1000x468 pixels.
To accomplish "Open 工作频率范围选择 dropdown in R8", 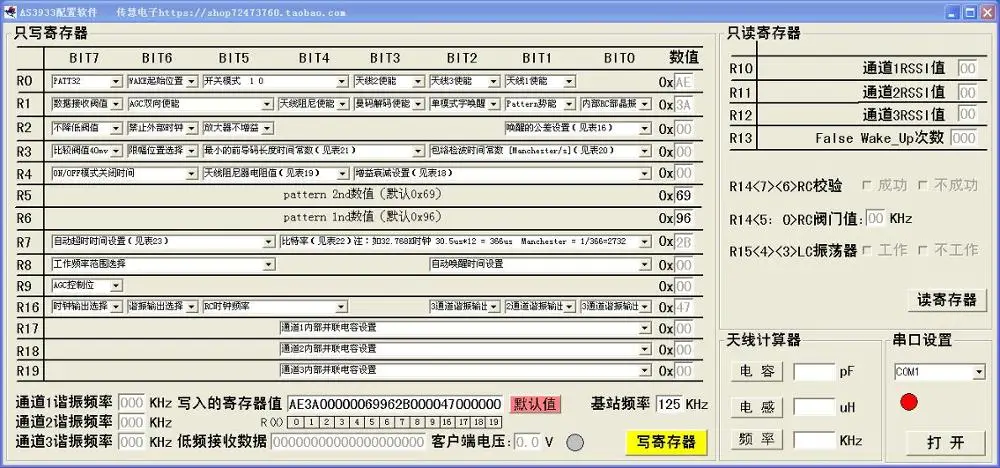I will [163, 264].
